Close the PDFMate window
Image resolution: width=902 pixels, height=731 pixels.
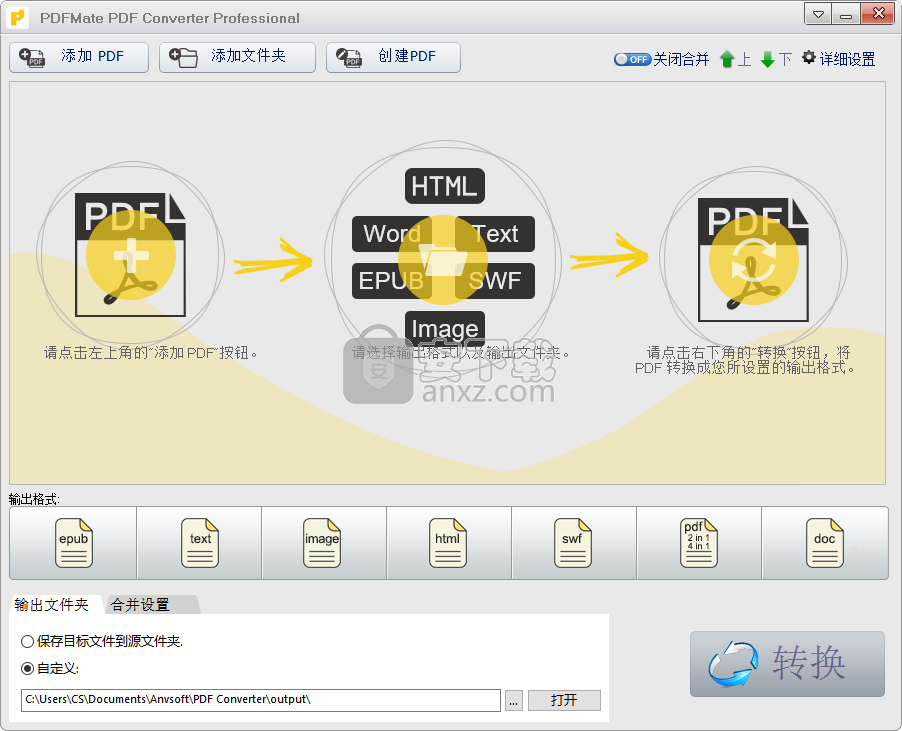point(878,14)
